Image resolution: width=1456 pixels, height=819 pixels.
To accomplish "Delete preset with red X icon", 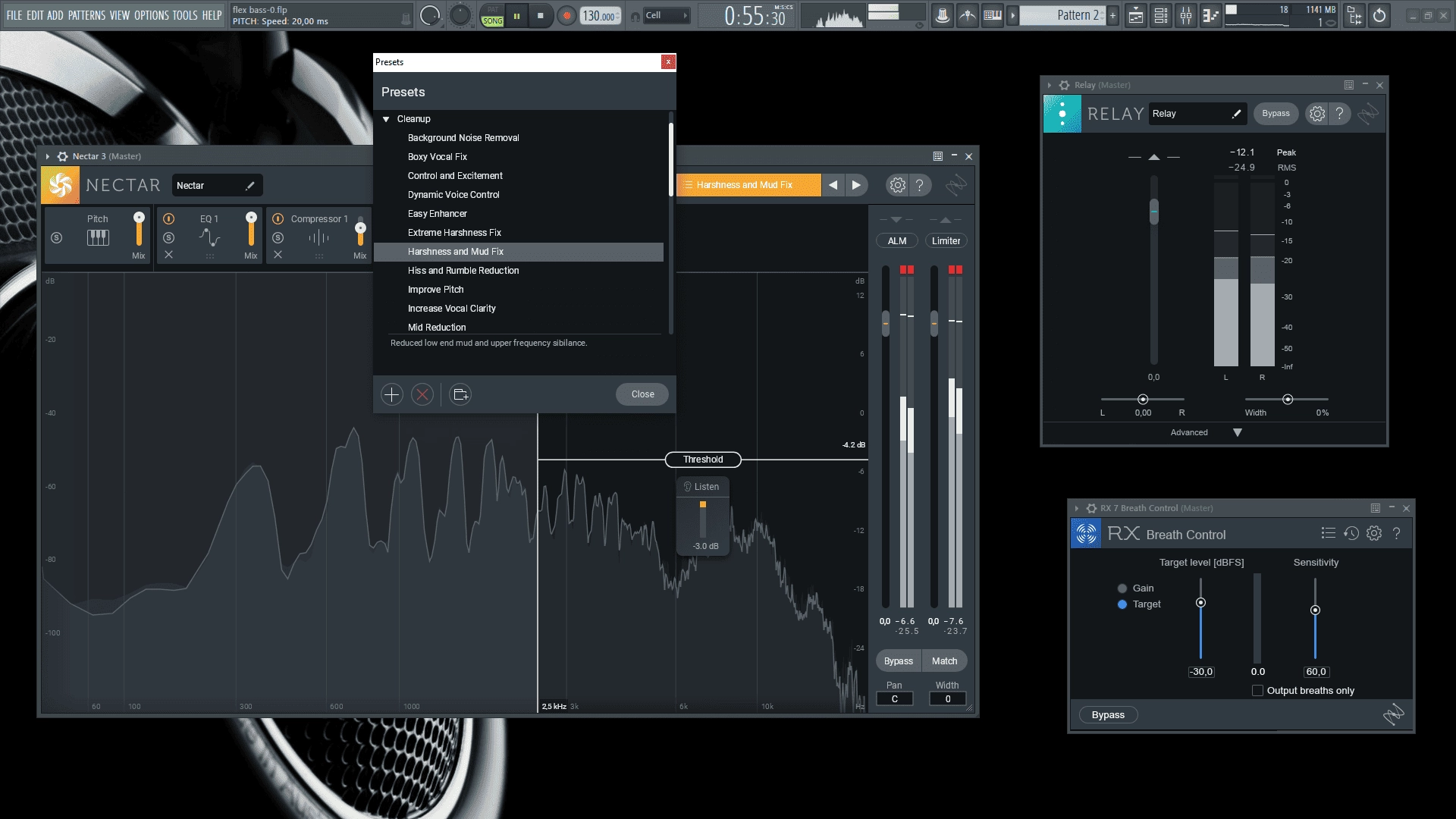I will (422, 394).
